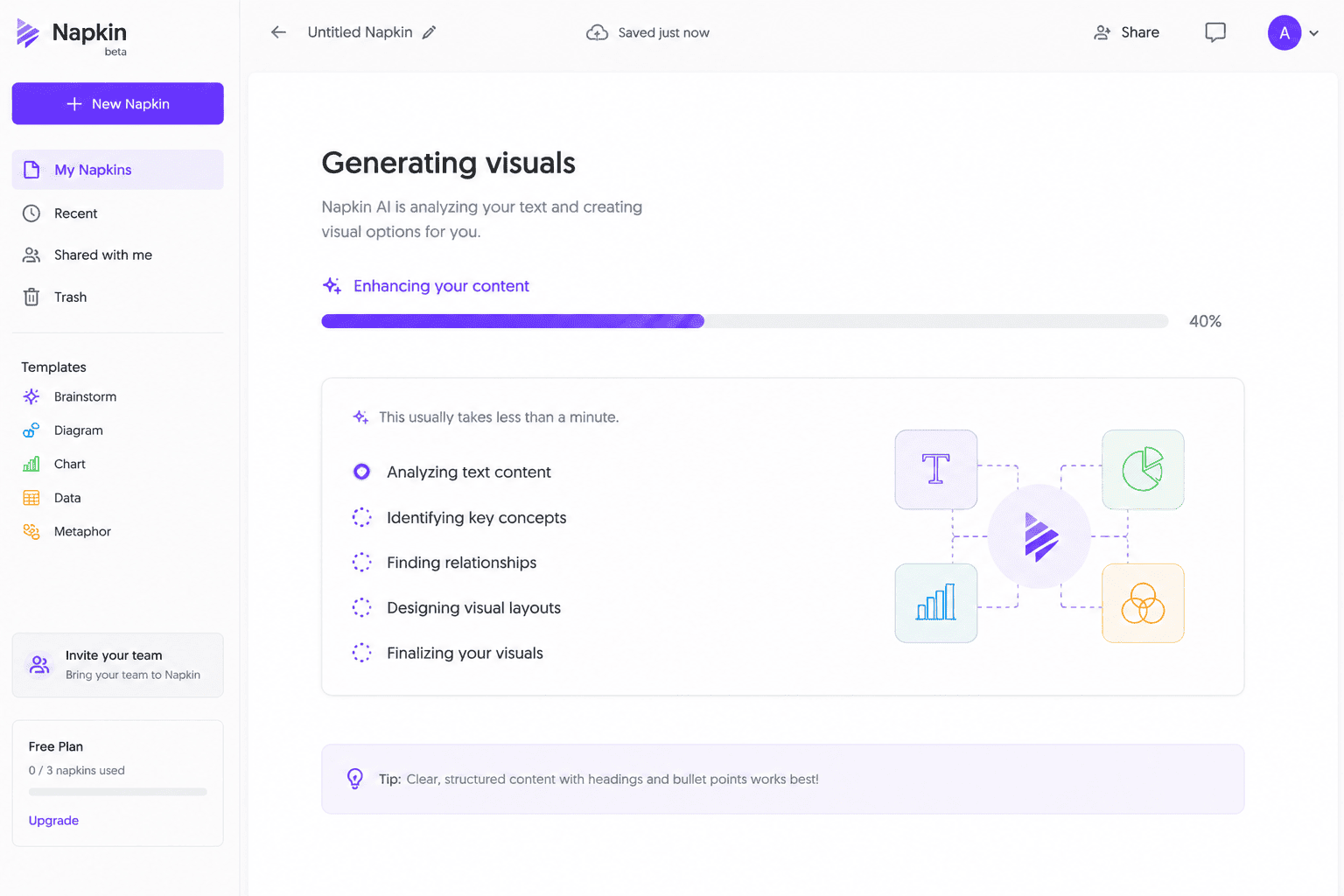Open Shared with me
The height and width of the screenshot is (896, 1344).
pyautogui.click(x=118, y=255)
